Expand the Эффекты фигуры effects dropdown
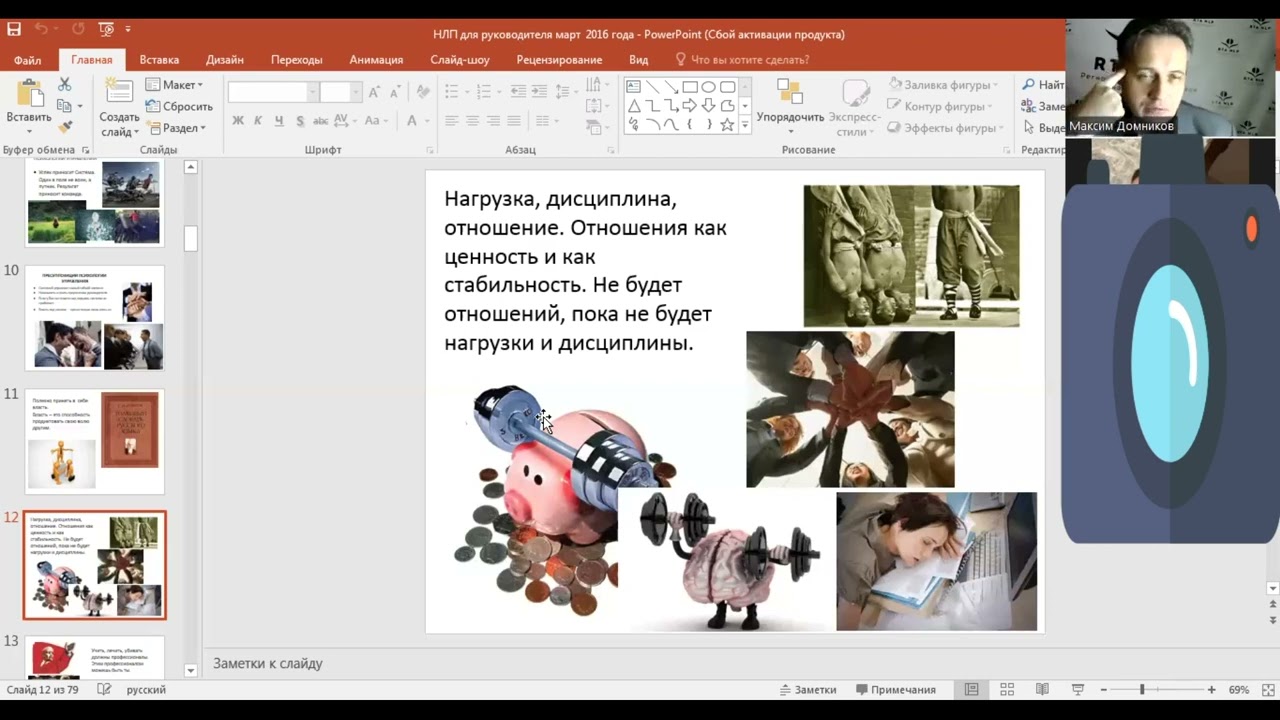The image size is (1280, 720). 944,128
